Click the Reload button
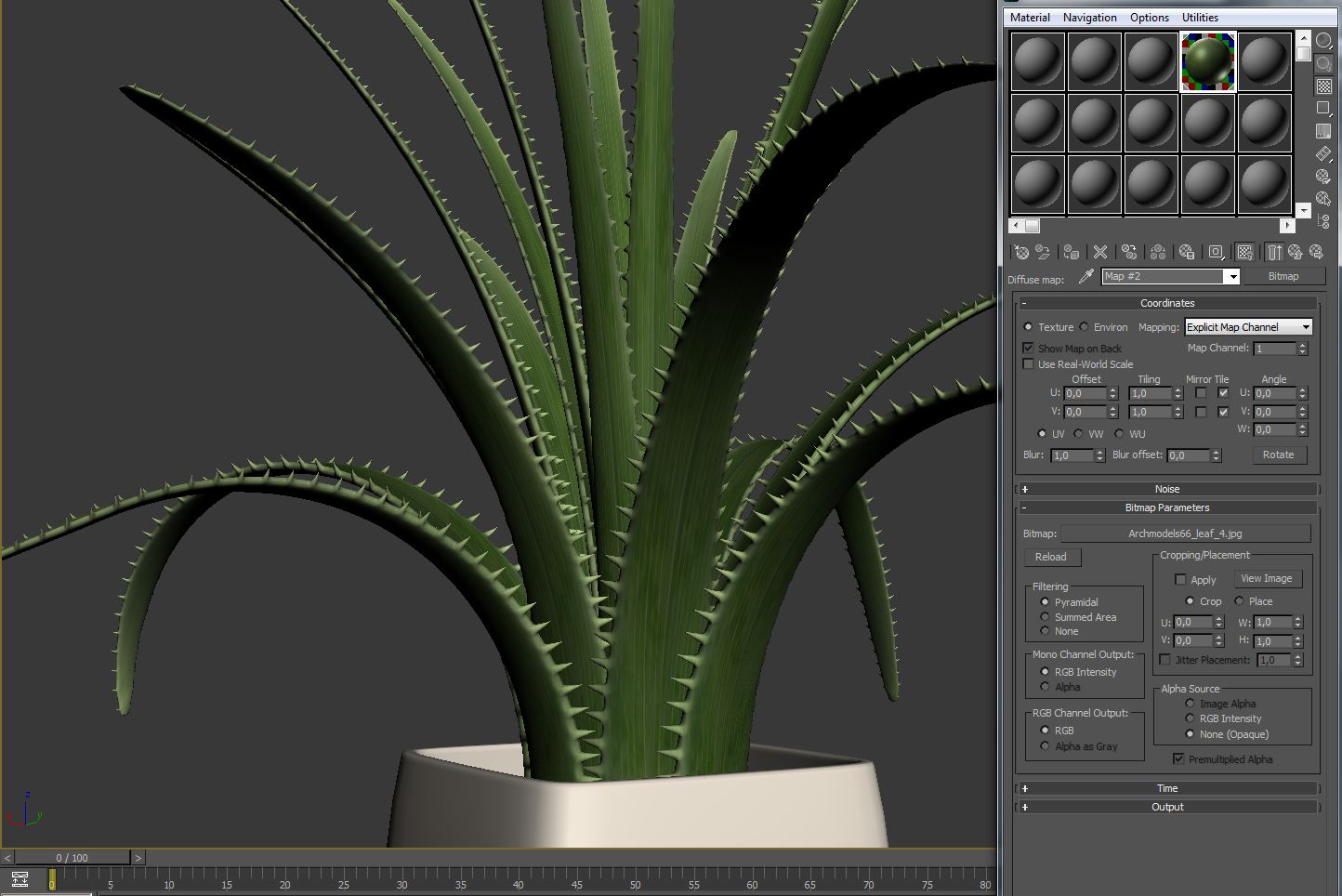 (x=1051, y=557)
